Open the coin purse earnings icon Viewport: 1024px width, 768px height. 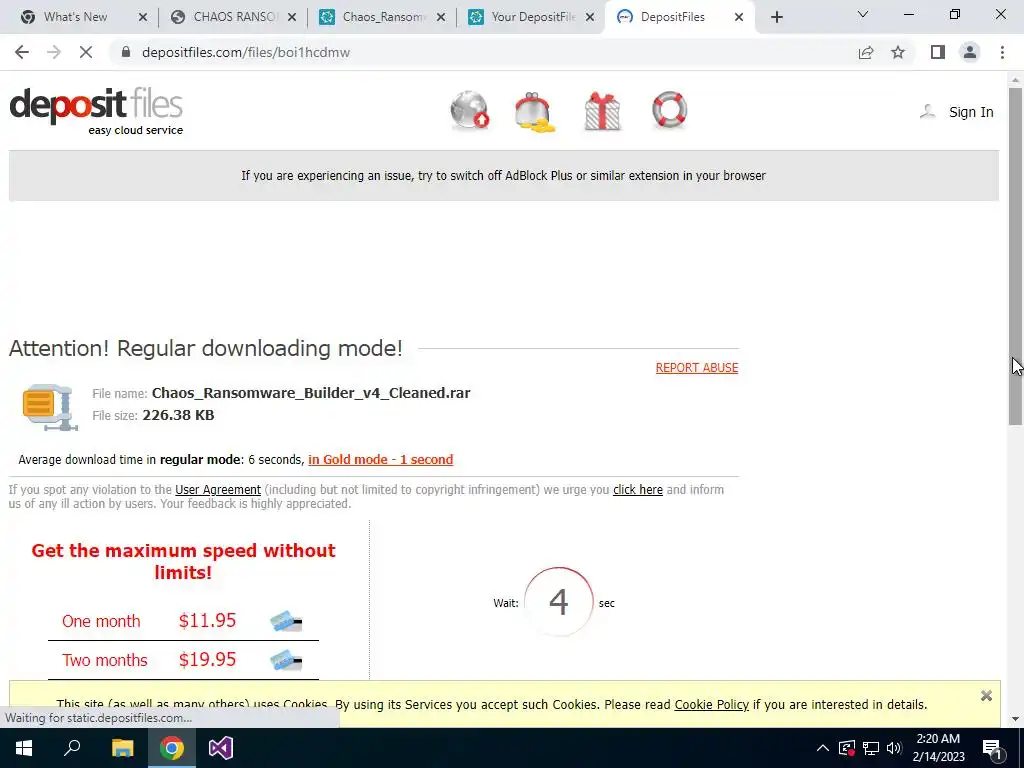(x=535, y=112)
